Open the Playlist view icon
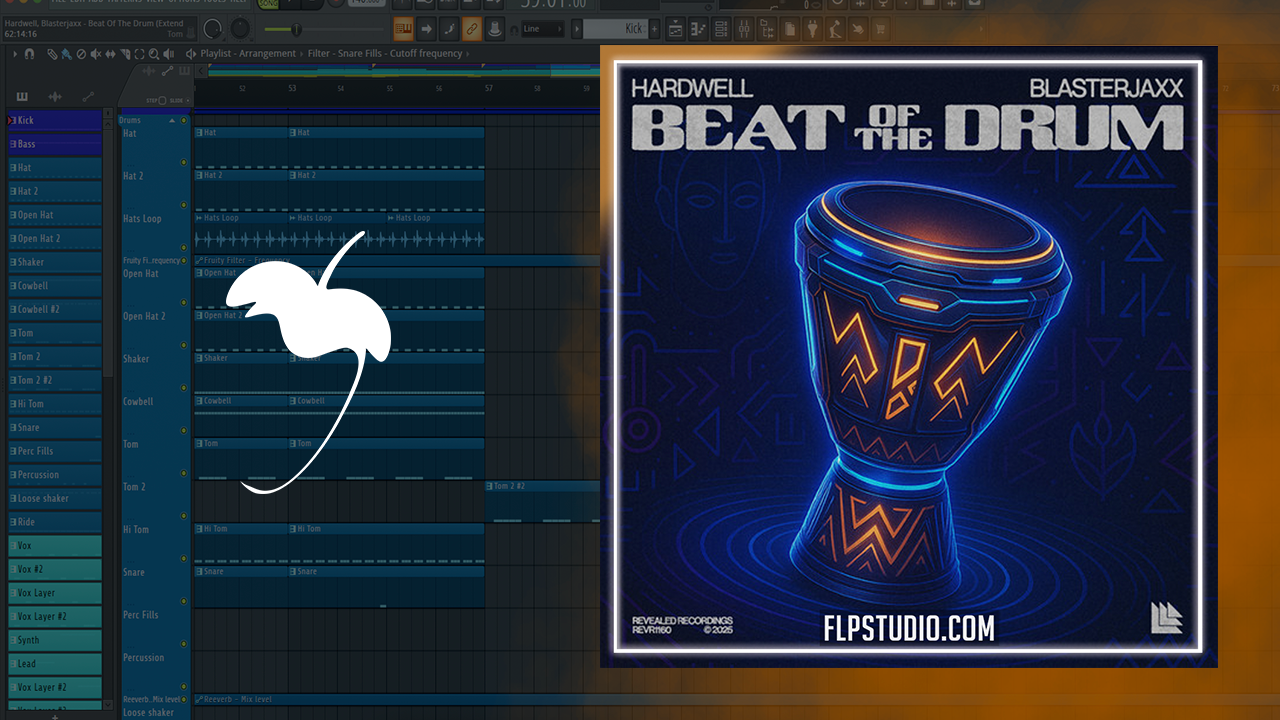1280x720 pixels. coord(676,29)
